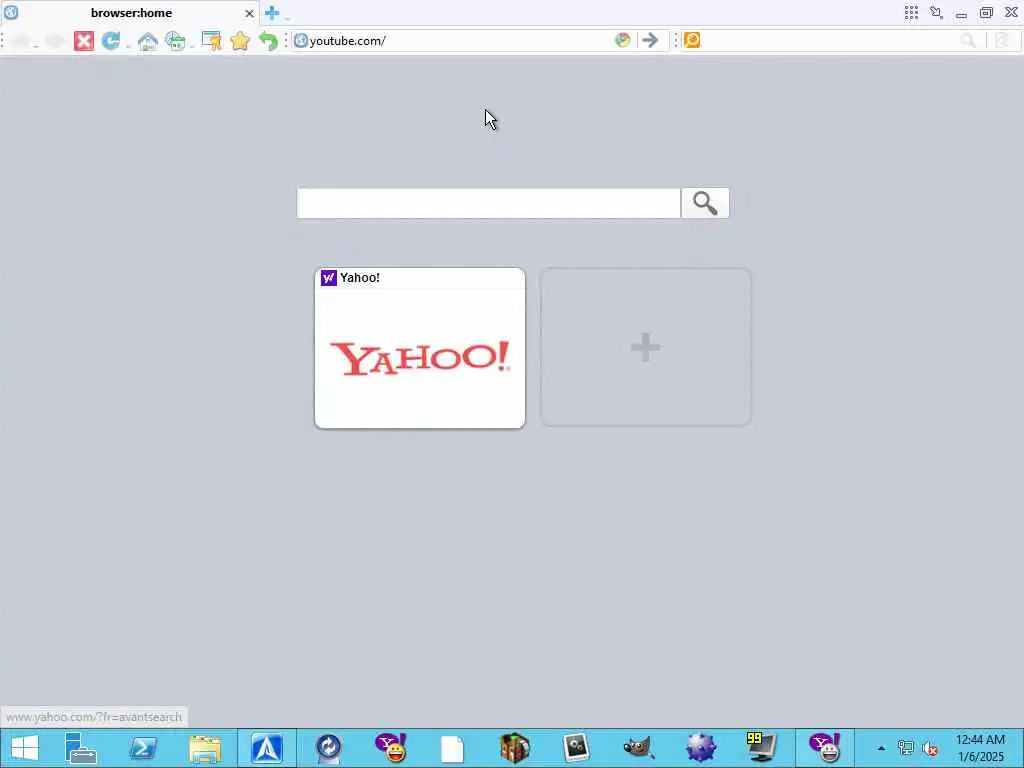The height and width of the screenshot is (768, 1024).
Task: Add a new speed dial tile
Action: click(x=646, y=347)
